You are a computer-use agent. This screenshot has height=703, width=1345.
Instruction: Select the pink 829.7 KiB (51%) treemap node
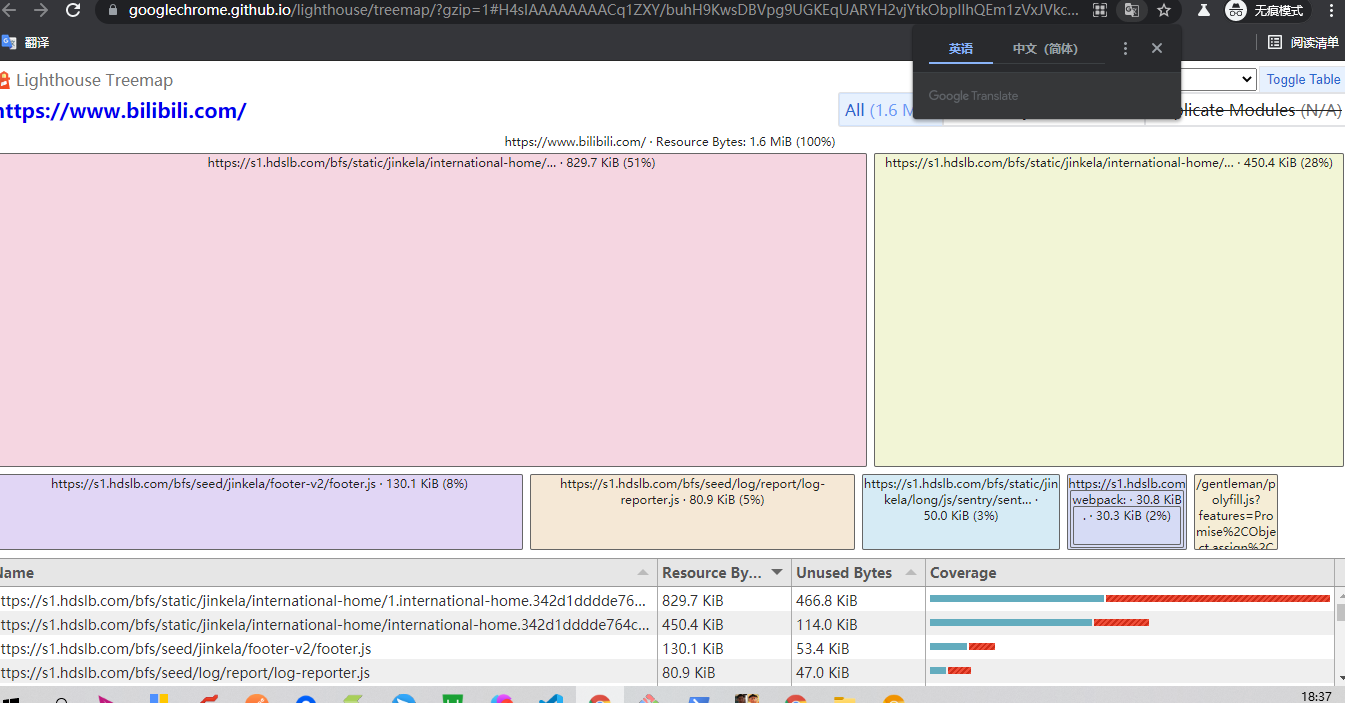pyautogui.click(x=432, y=310)
